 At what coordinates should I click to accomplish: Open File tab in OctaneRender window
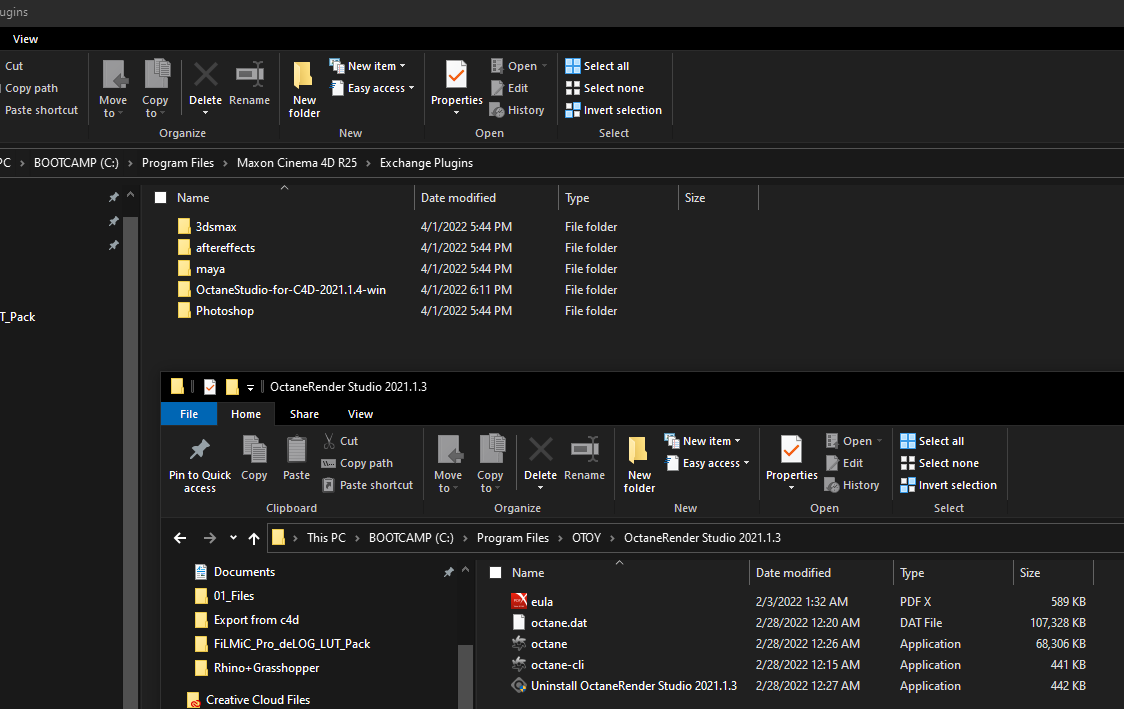tap(189, 414)
